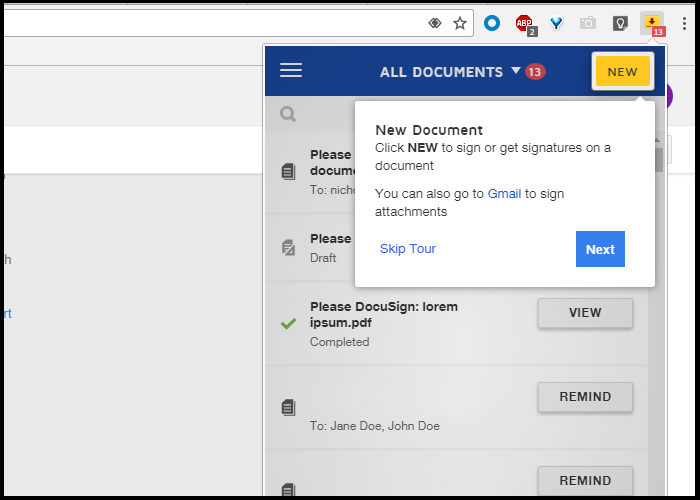Click the search magnifier icon
Screen dimensions: 700x500
tap(288, 114)
